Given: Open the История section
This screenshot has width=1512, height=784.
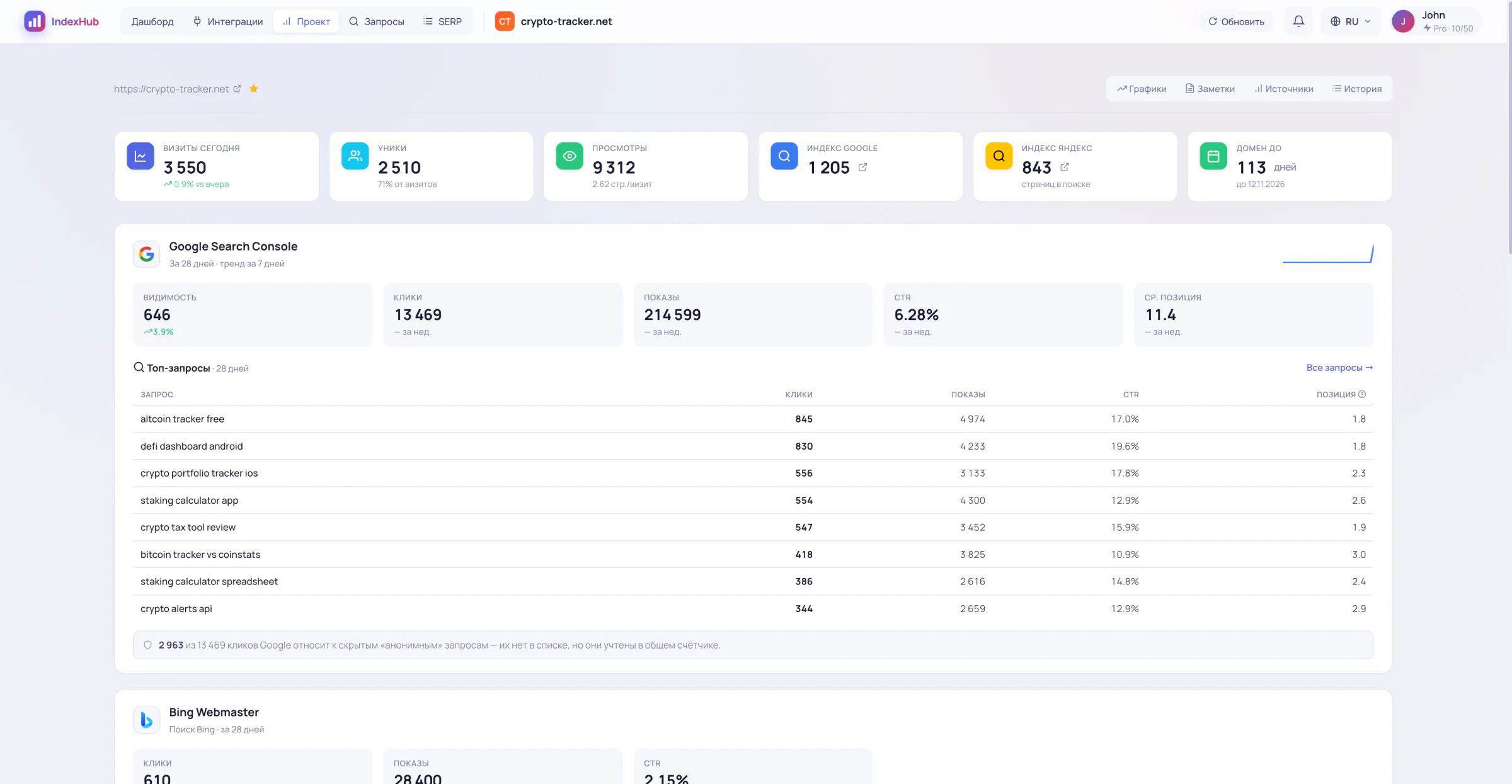Looking at the screenshot, I should [1357, 89].
